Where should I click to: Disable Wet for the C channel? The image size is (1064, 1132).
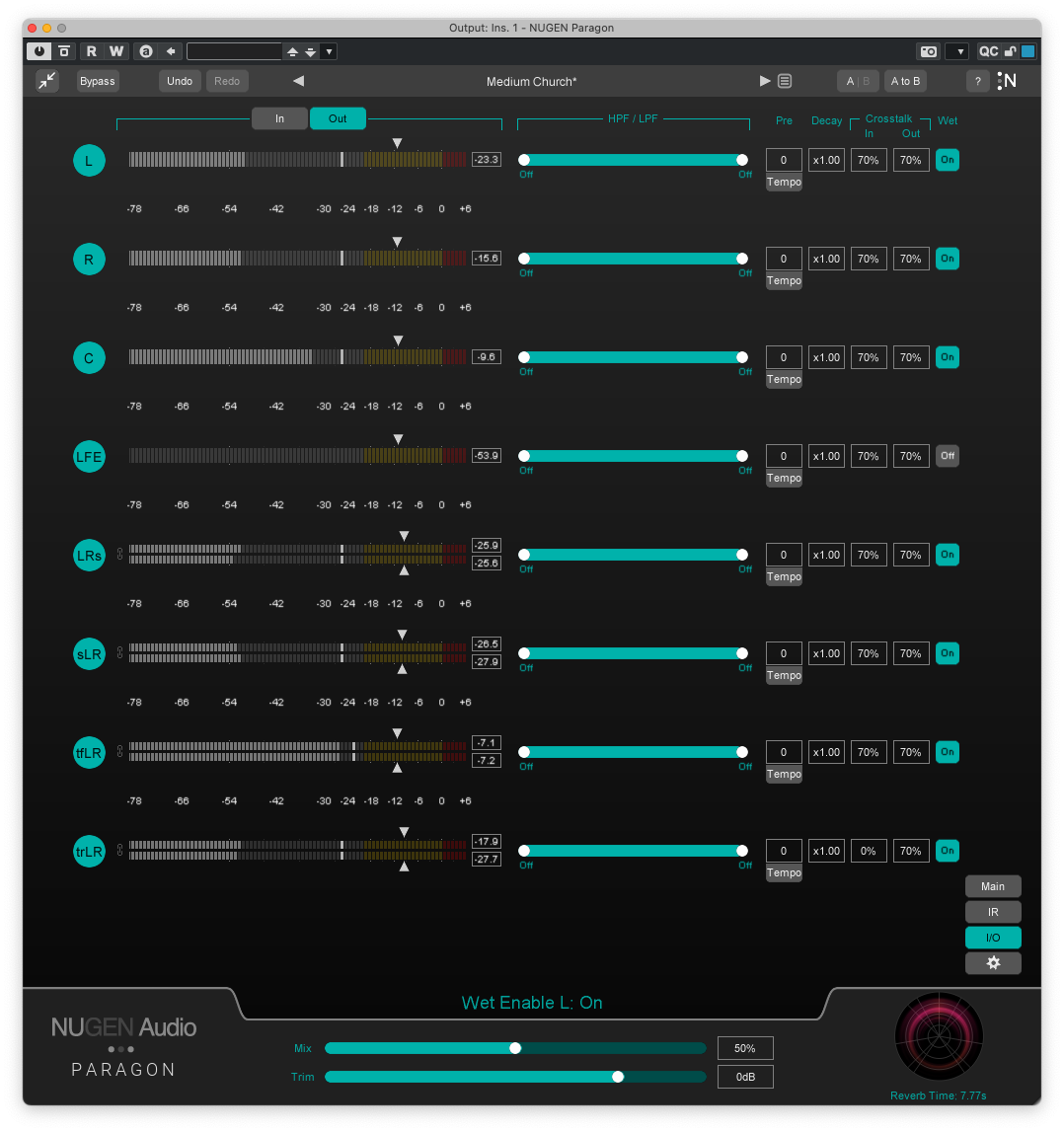(x=948, y=357)
